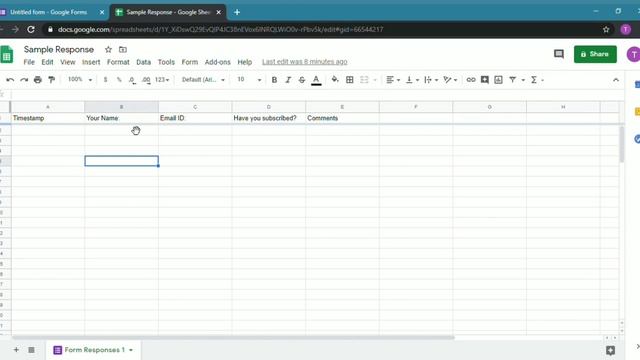640x360 pixels.
Task: Toggle strikethrough formatting
Action: tap(302, 80)
